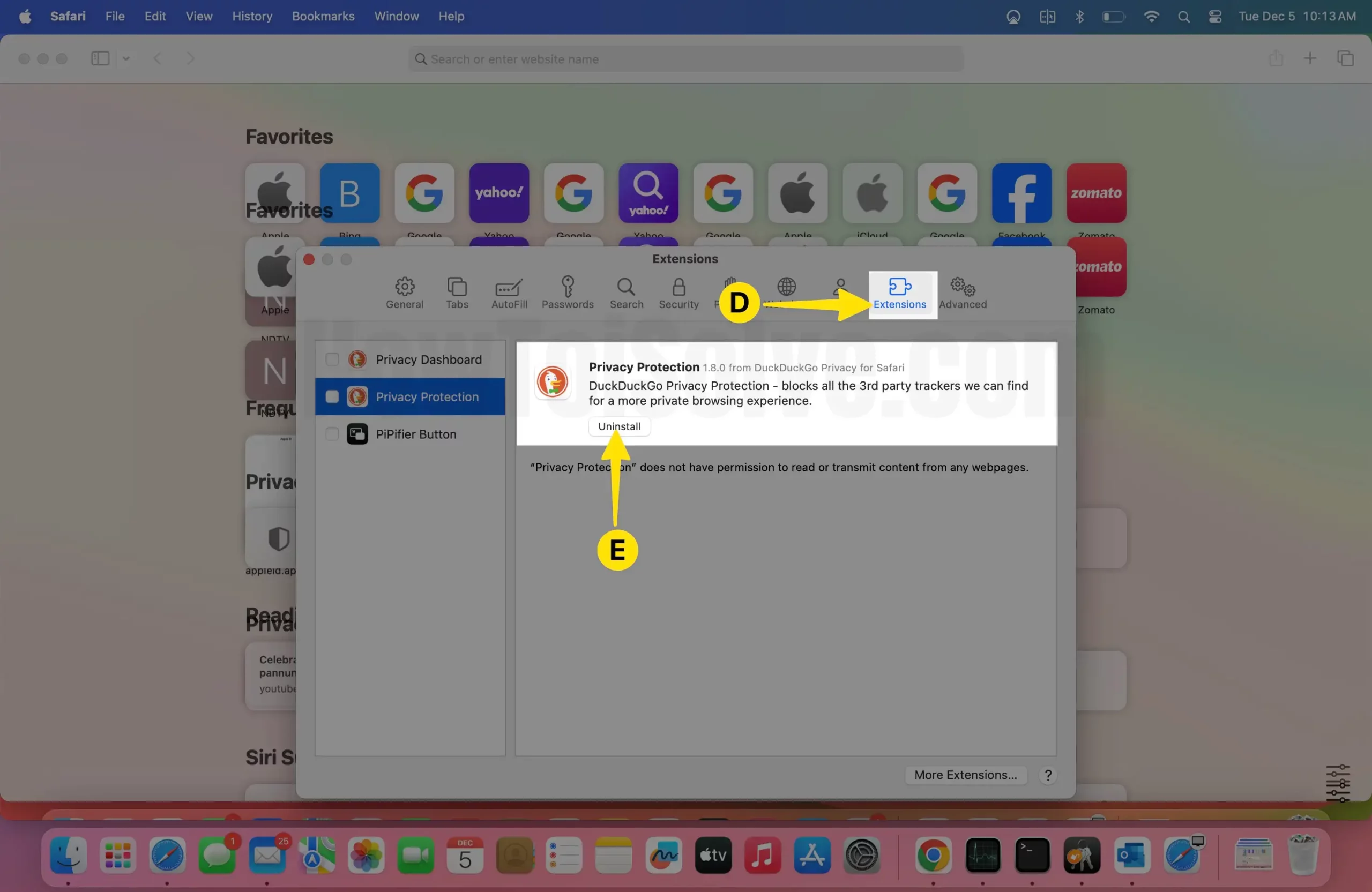1372x892 pixels.
Task: Open the Help menu
Action: pyautogui.click(x=451, y=16)
